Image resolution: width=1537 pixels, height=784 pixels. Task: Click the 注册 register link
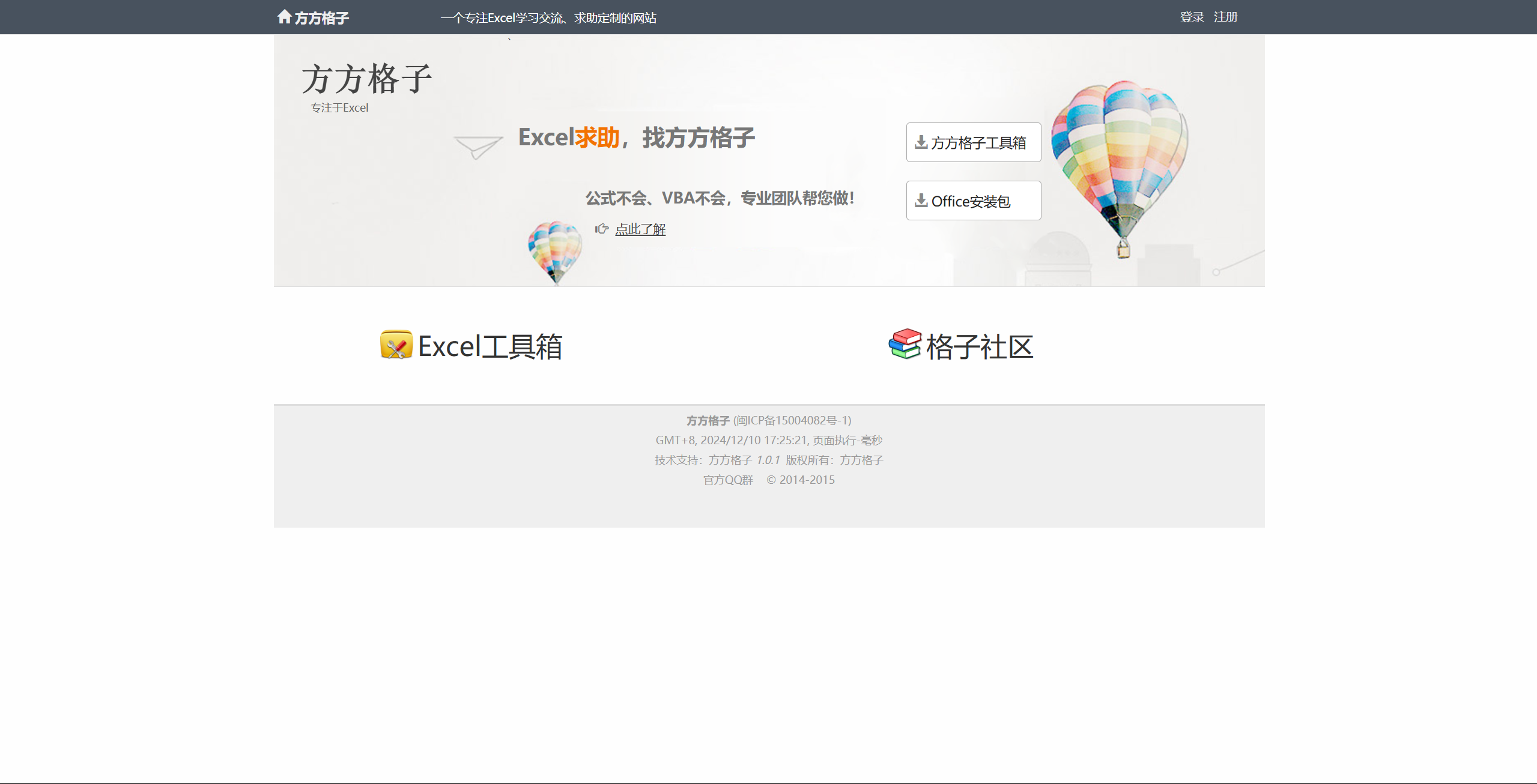pyautogui.click(x=1225, y=17)
